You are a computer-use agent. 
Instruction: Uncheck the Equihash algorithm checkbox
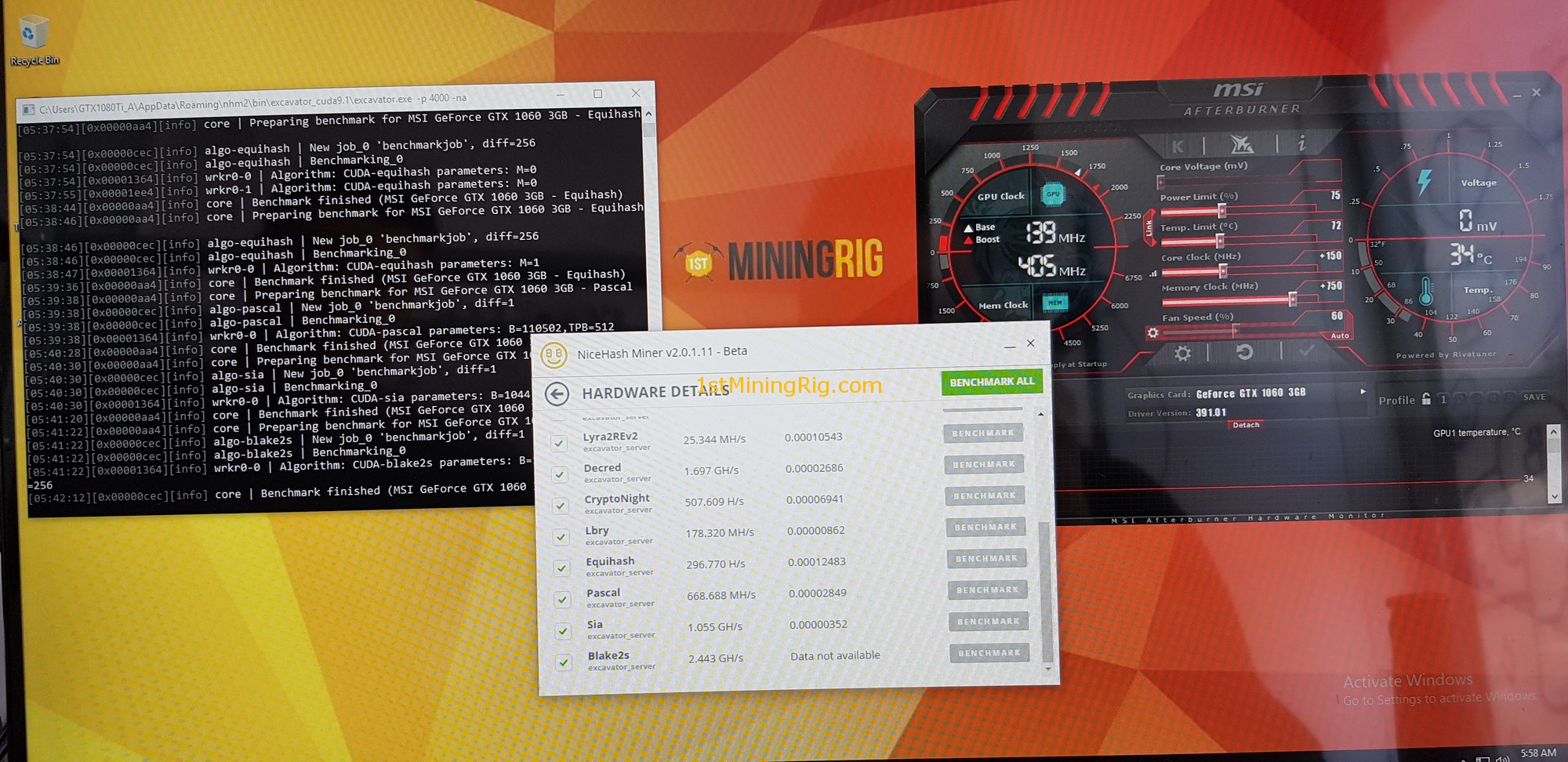pyautogui.click(x=561, y=568)
